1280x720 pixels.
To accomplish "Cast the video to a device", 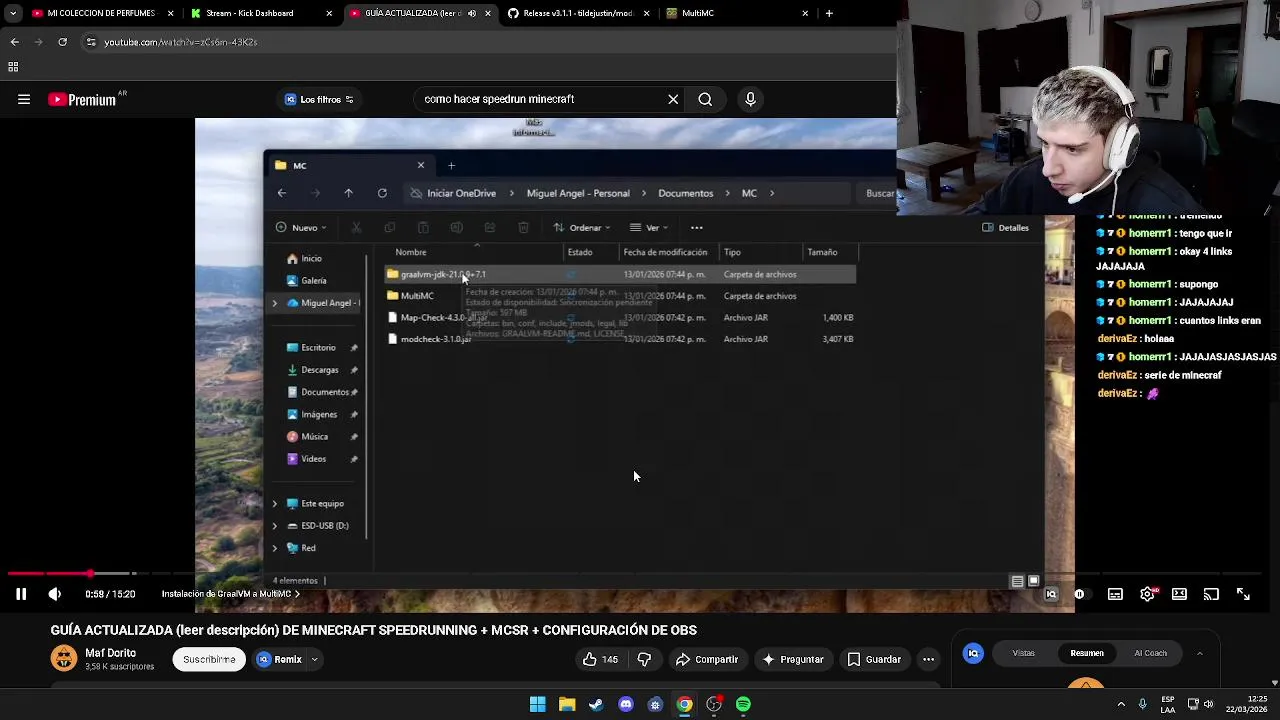I will click(x=1211, y=594).
